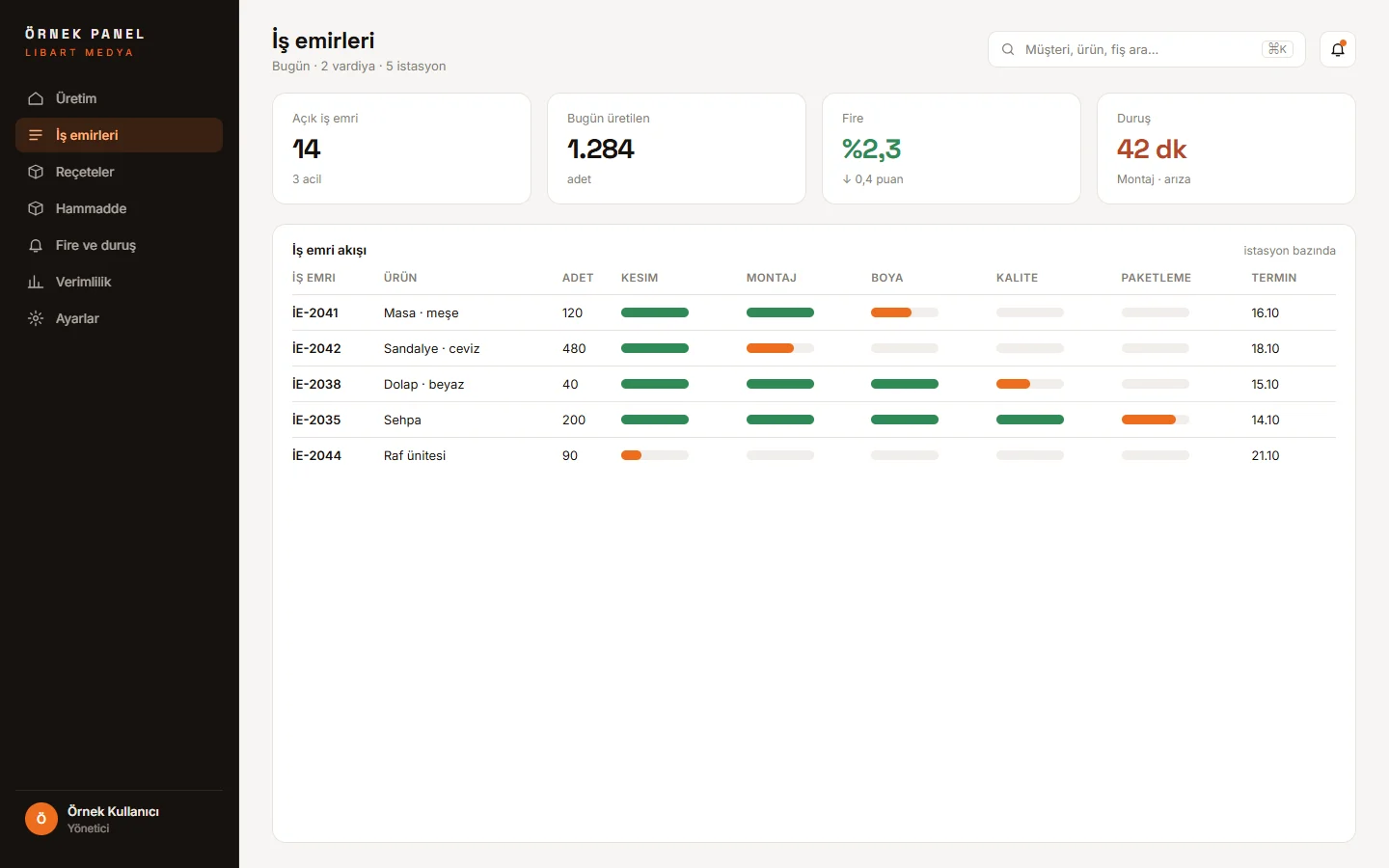Select Fire ve duruş label

95,245
